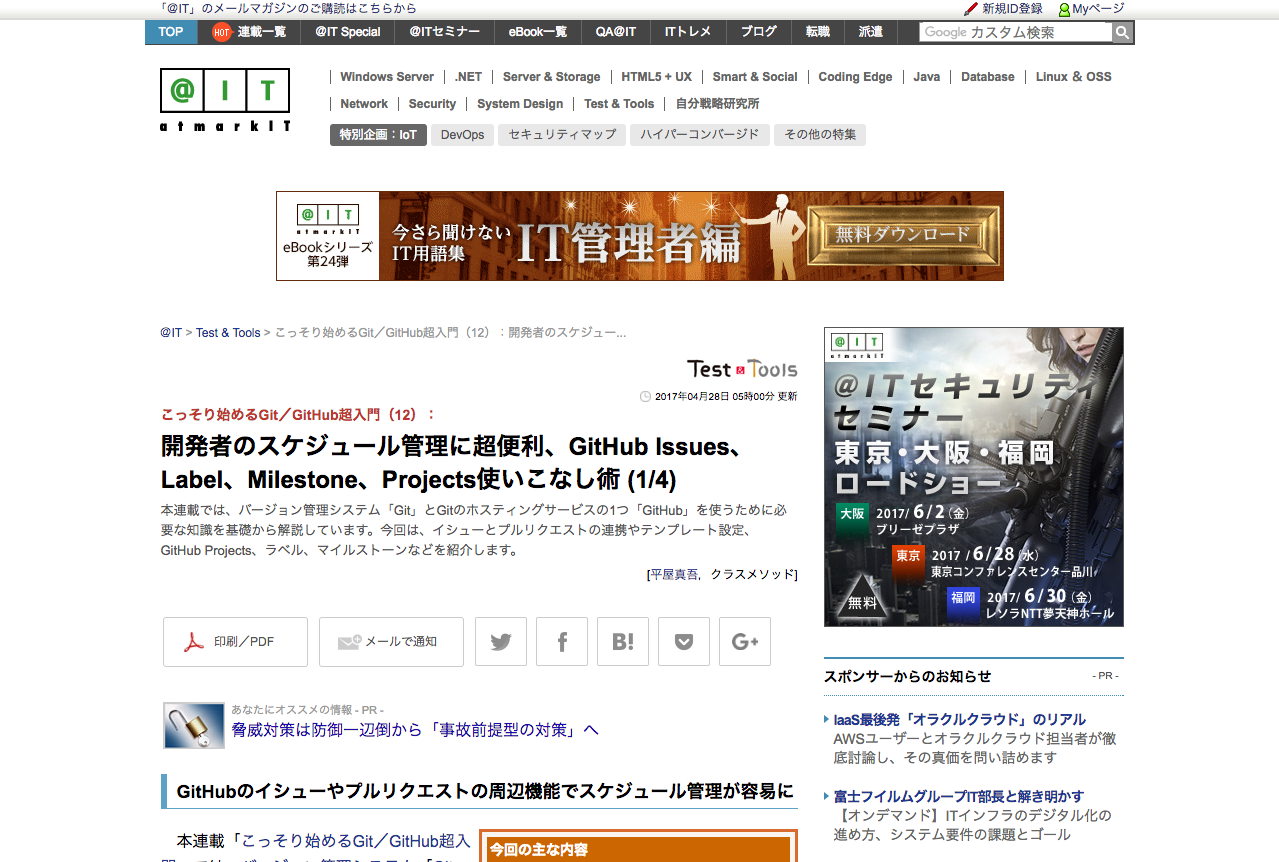
Task: Open @ITセミナー menu item
Action: coord(444,32)
